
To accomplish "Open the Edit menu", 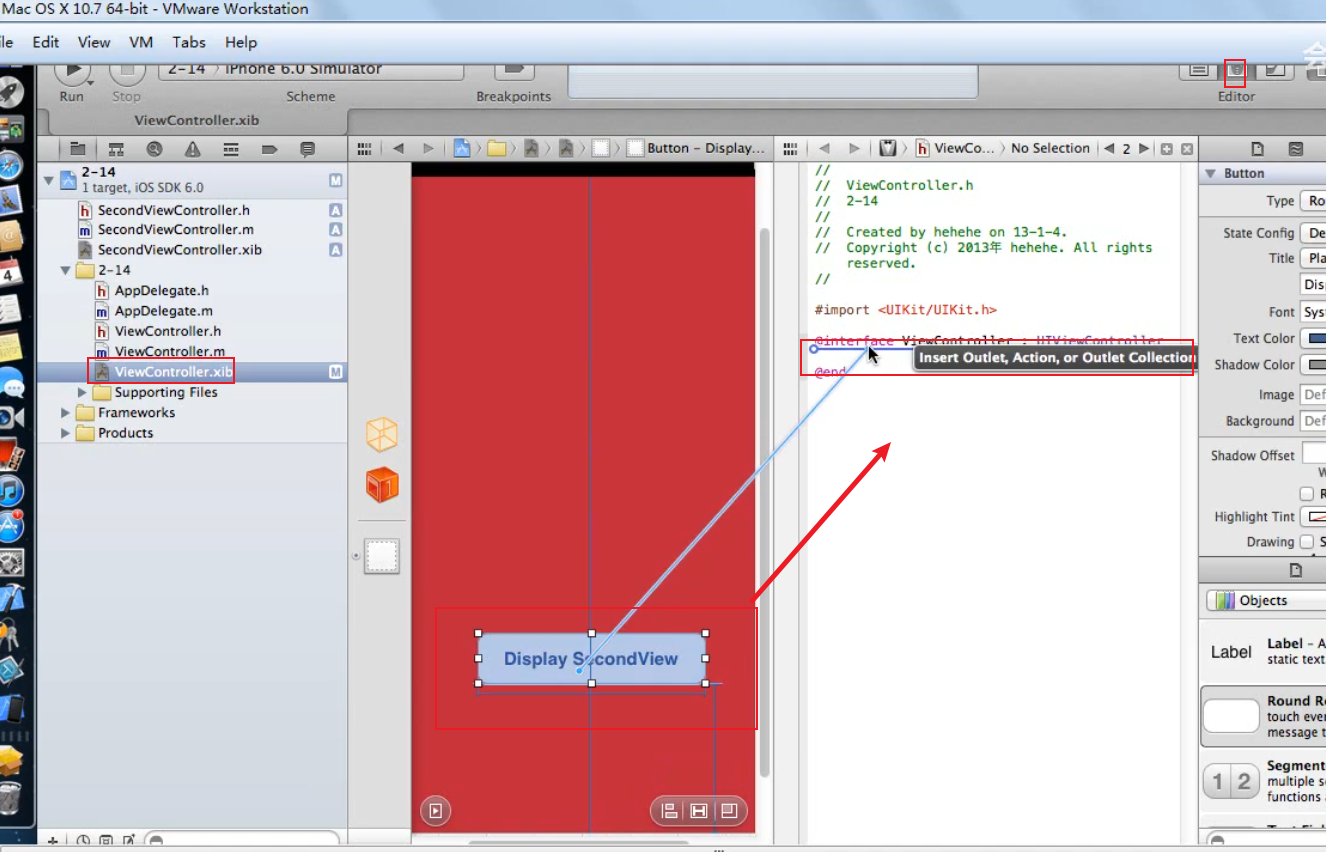I will click(x=45, y=42).
